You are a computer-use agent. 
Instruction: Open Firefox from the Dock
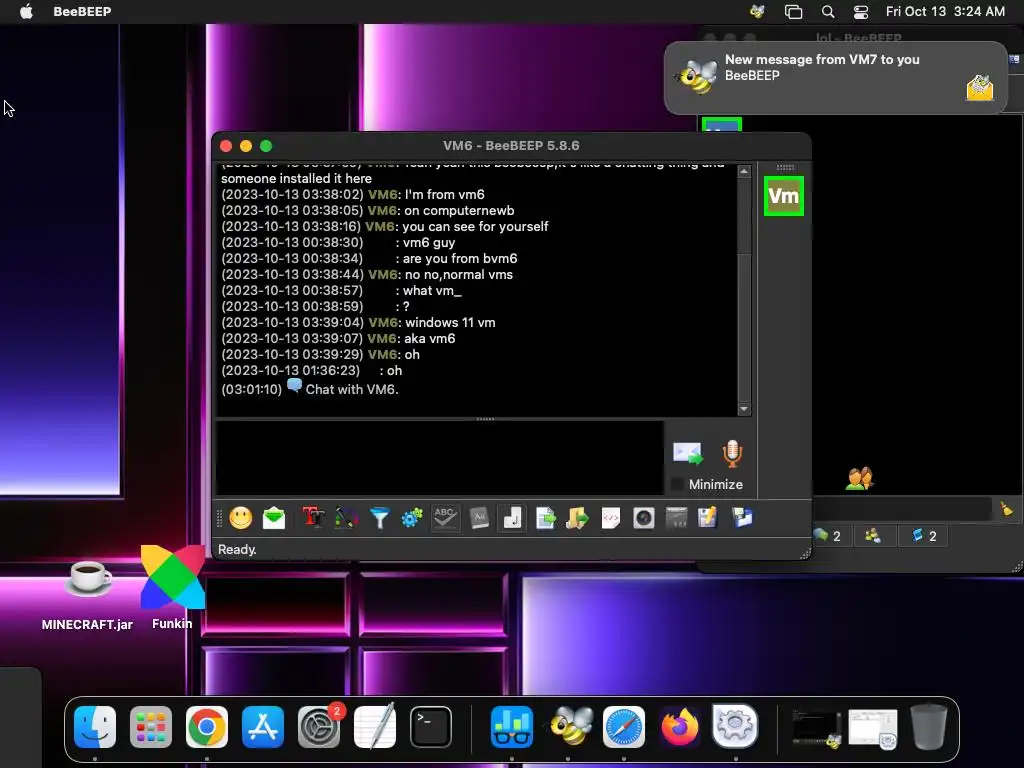pyautogui.click(x=680, y=727)
